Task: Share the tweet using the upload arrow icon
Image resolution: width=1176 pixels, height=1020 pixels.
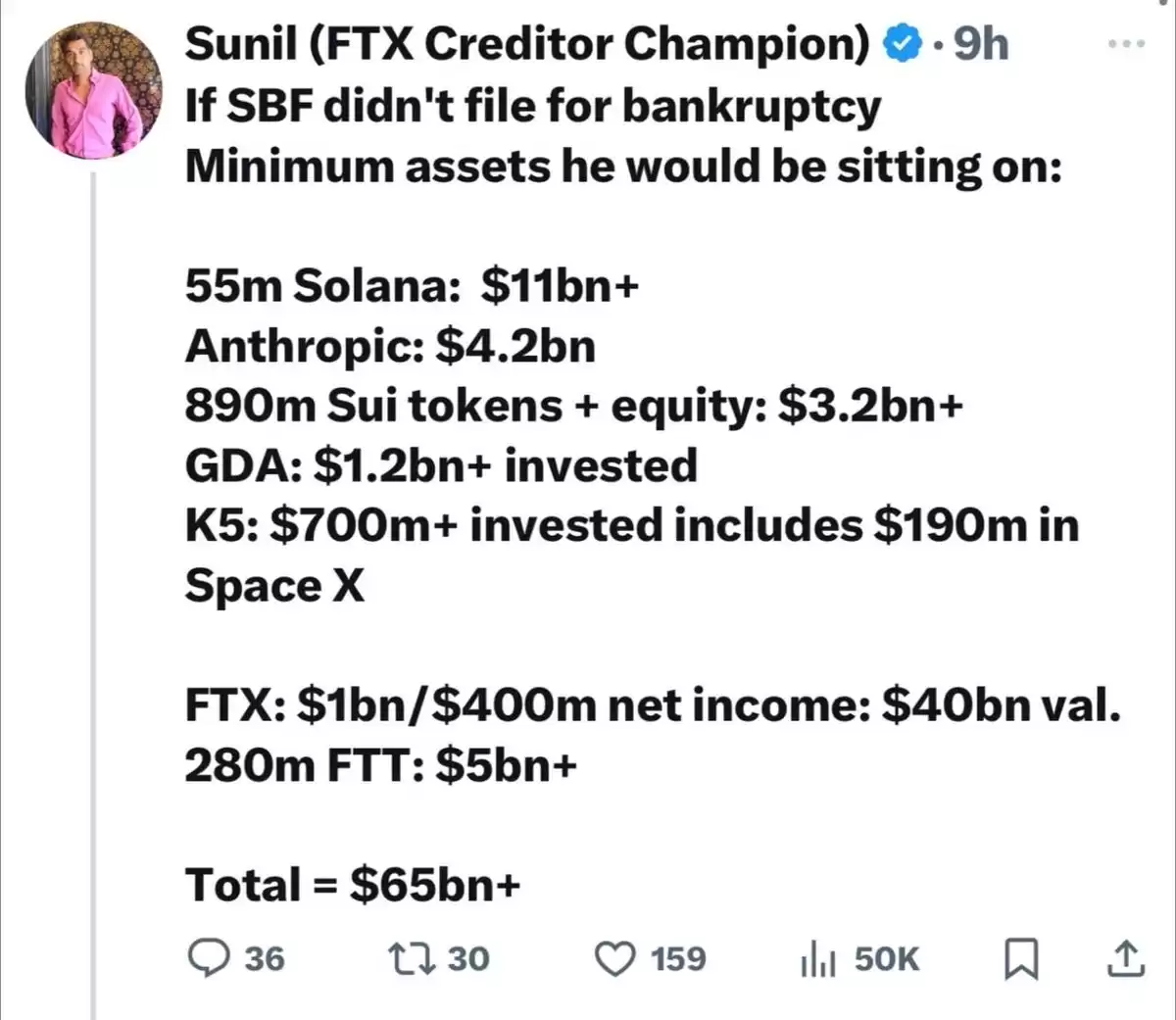Action: (x=1126, y=958)
